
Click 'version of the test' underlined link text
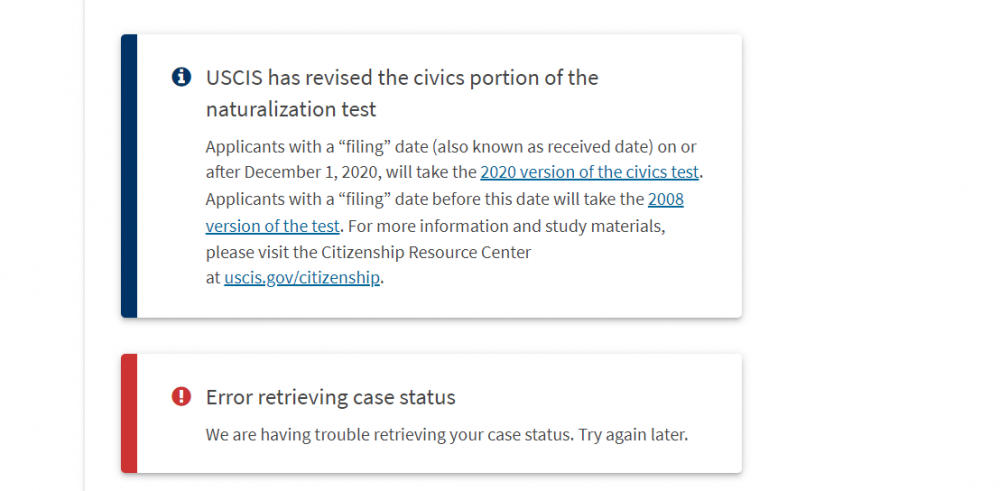coord(272,226)
